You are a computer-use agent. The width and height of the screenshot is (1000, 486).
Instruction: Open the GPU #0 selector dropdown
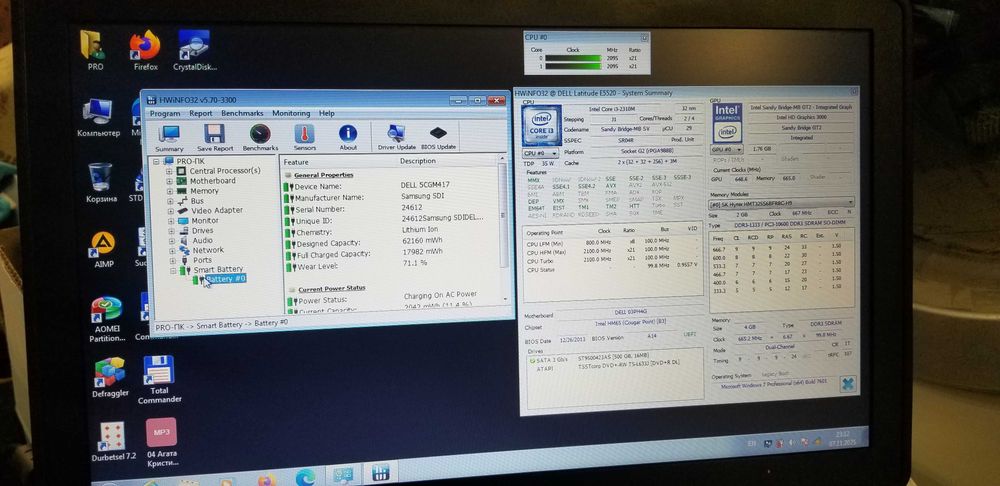tap(726, 149)
